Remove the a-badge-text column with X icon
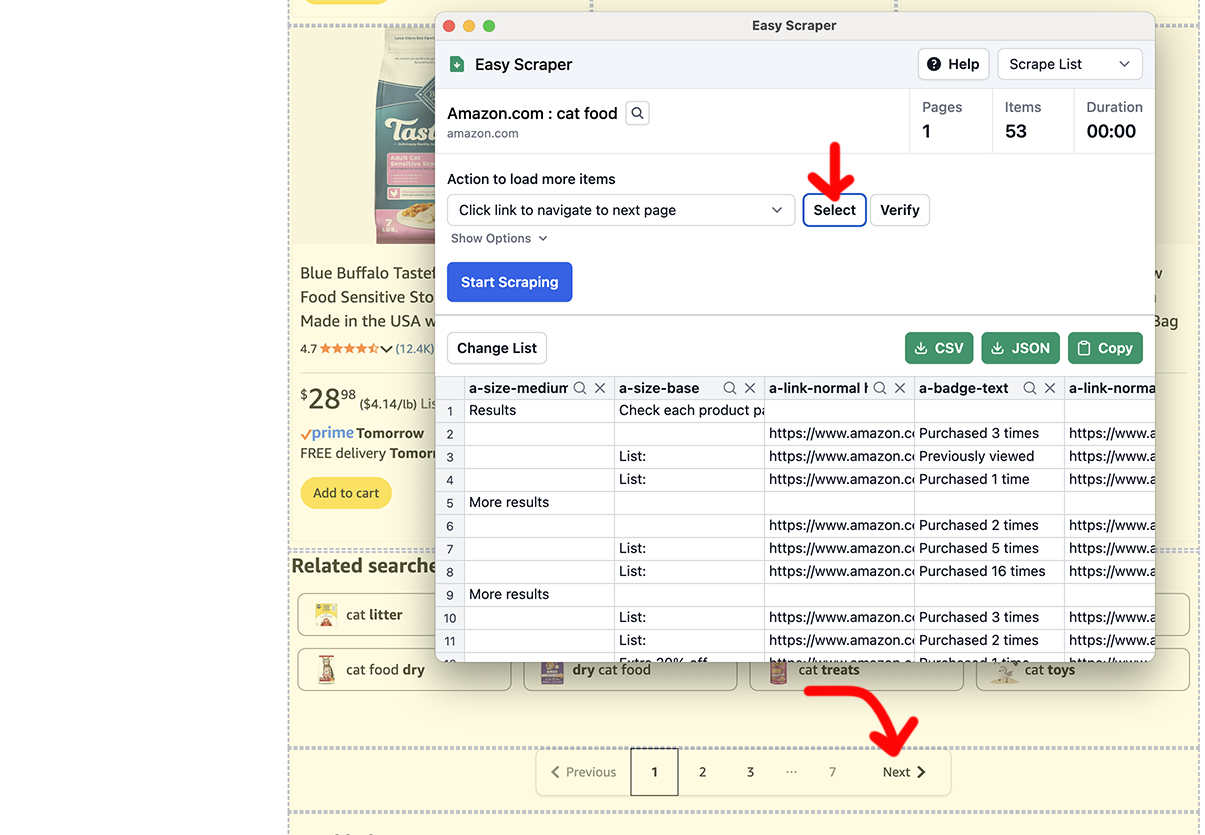This screenshot has width=1205, height=835. 1050,388
